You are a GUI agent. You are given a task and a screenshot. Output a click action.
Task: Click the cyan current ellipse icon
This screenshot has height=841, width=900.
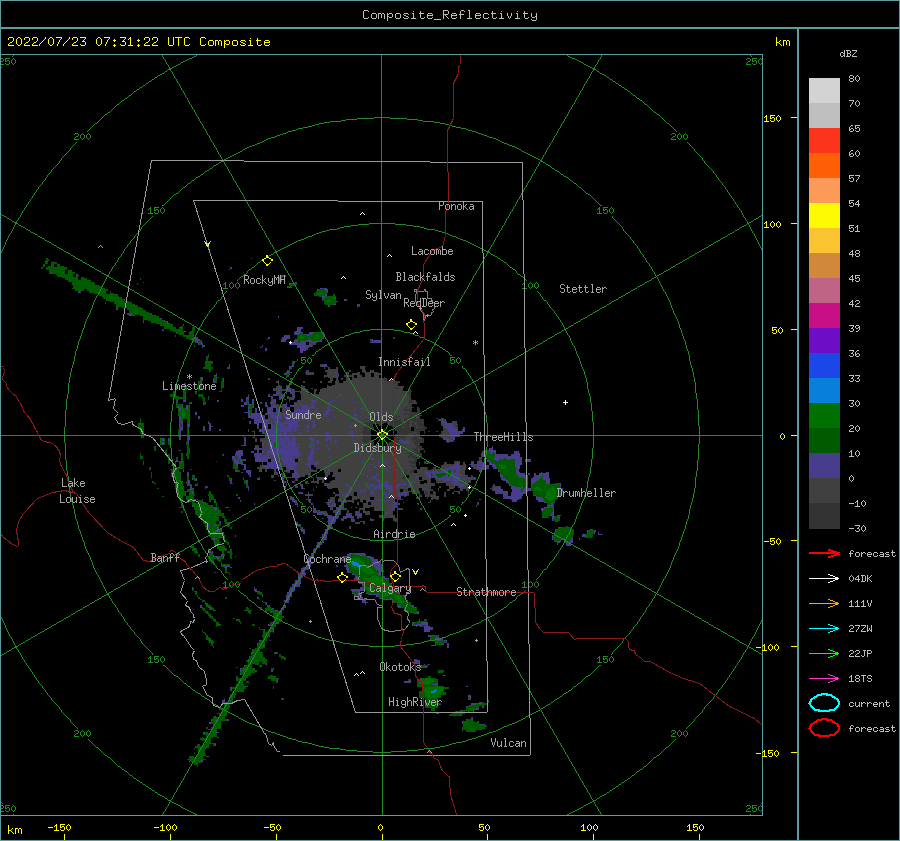point(824,703)
